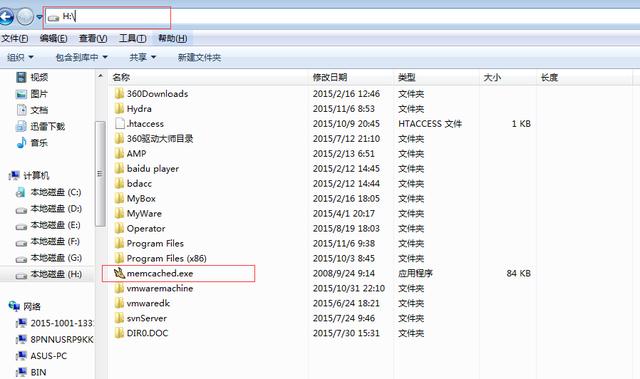Select 本地磁盘 (H:) in sidebar
640x379 pixels.
(49, 274)
